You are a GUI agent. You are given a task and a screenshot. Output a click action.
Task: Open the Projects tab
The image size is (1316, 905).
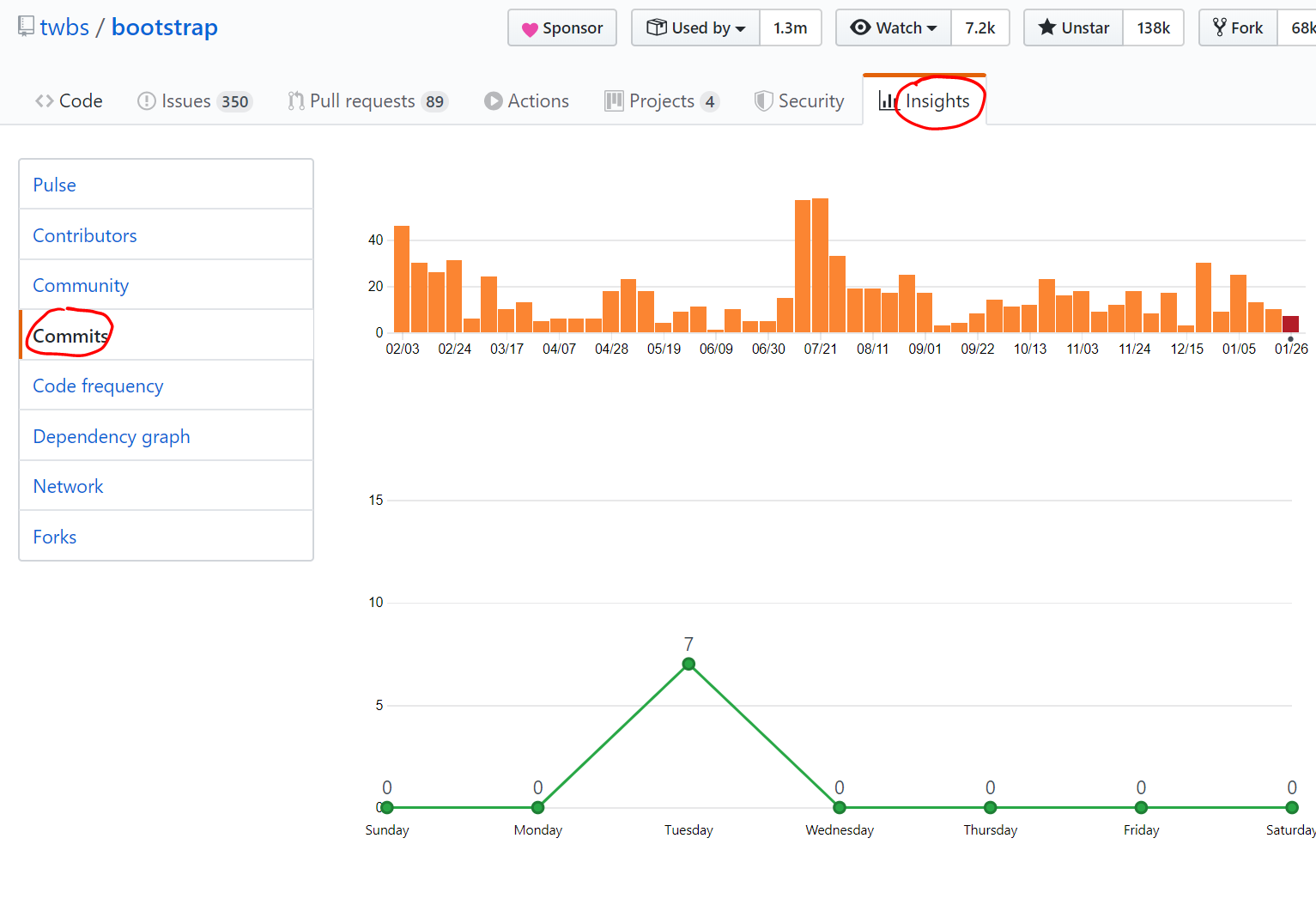(x=662, y=101)
